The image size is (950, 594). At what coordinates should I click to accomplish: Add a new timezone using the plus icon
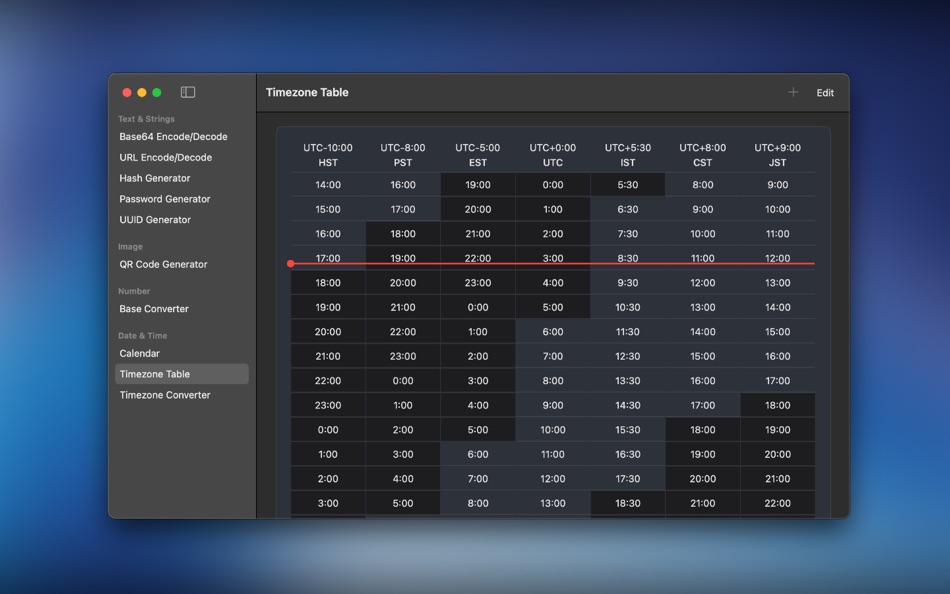point(792,91)
